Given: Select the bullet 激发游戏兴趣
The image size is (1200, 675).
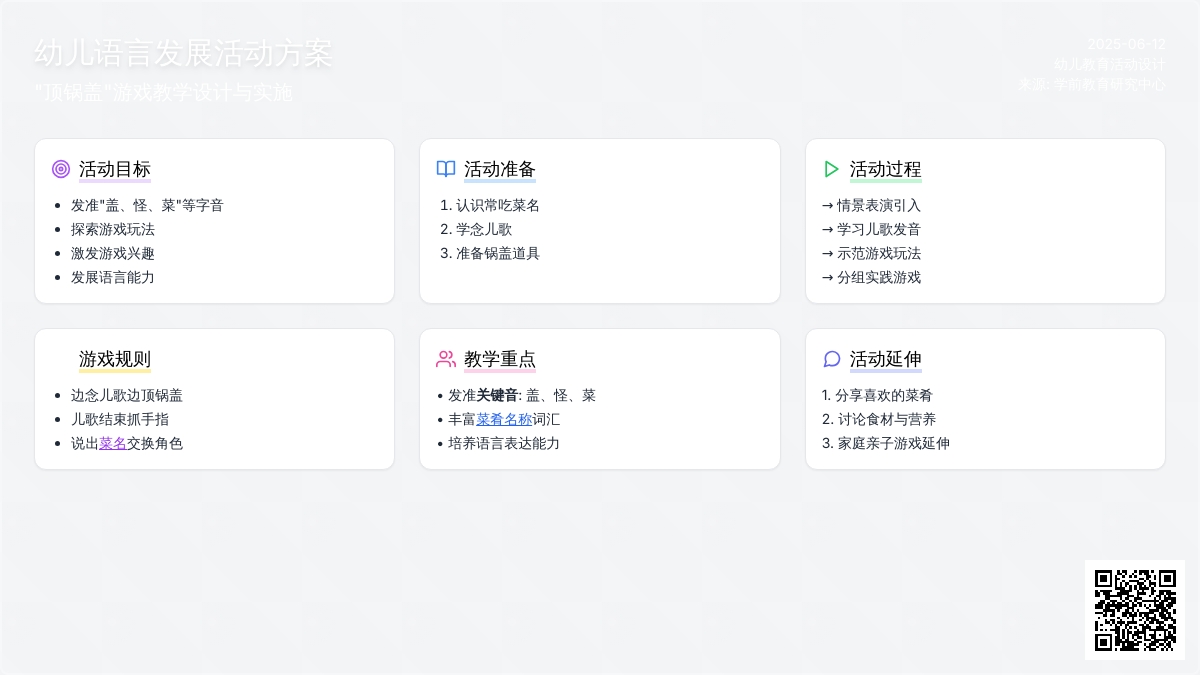Looking at the screenshot, I should pyautogui.click(x=113, y=253).
